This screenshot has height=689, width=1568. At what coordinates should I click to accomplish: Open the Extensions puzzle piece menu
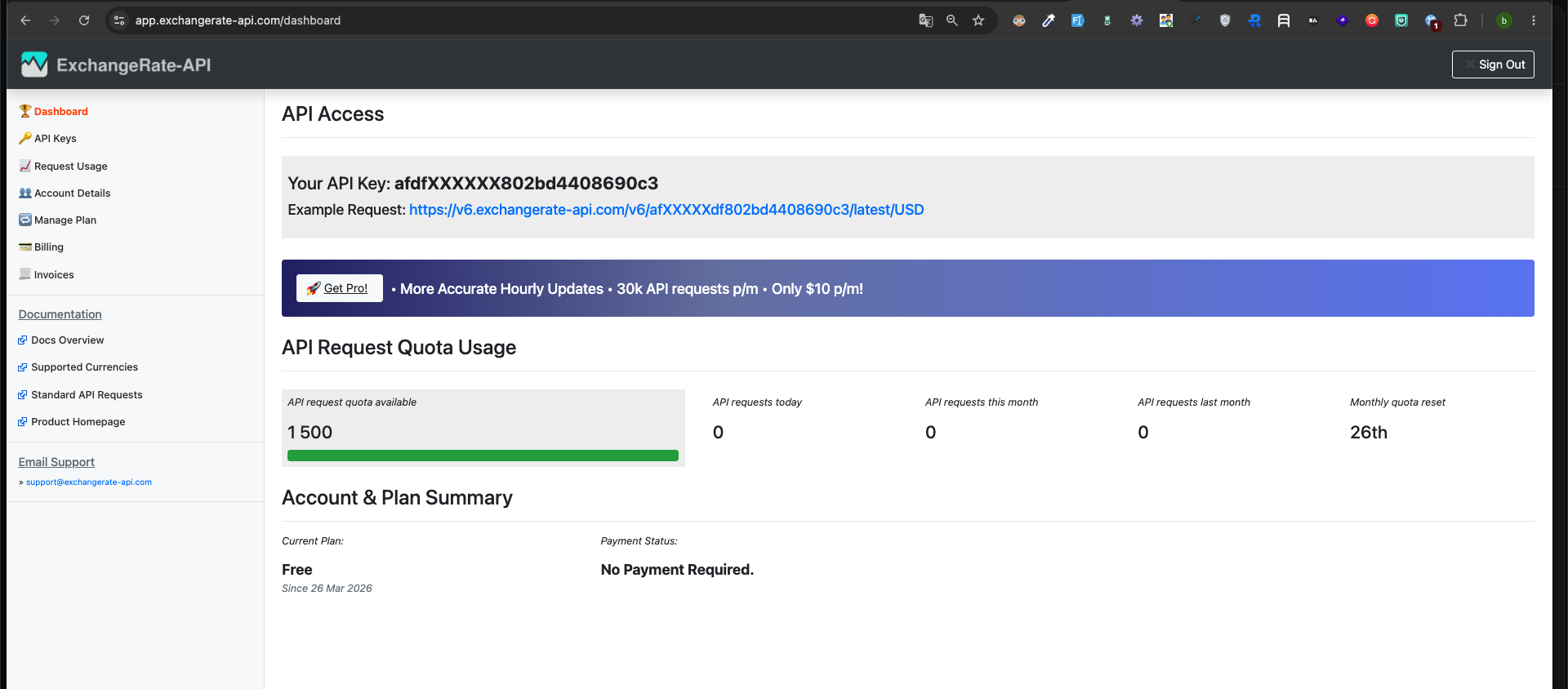(1461, 20)
